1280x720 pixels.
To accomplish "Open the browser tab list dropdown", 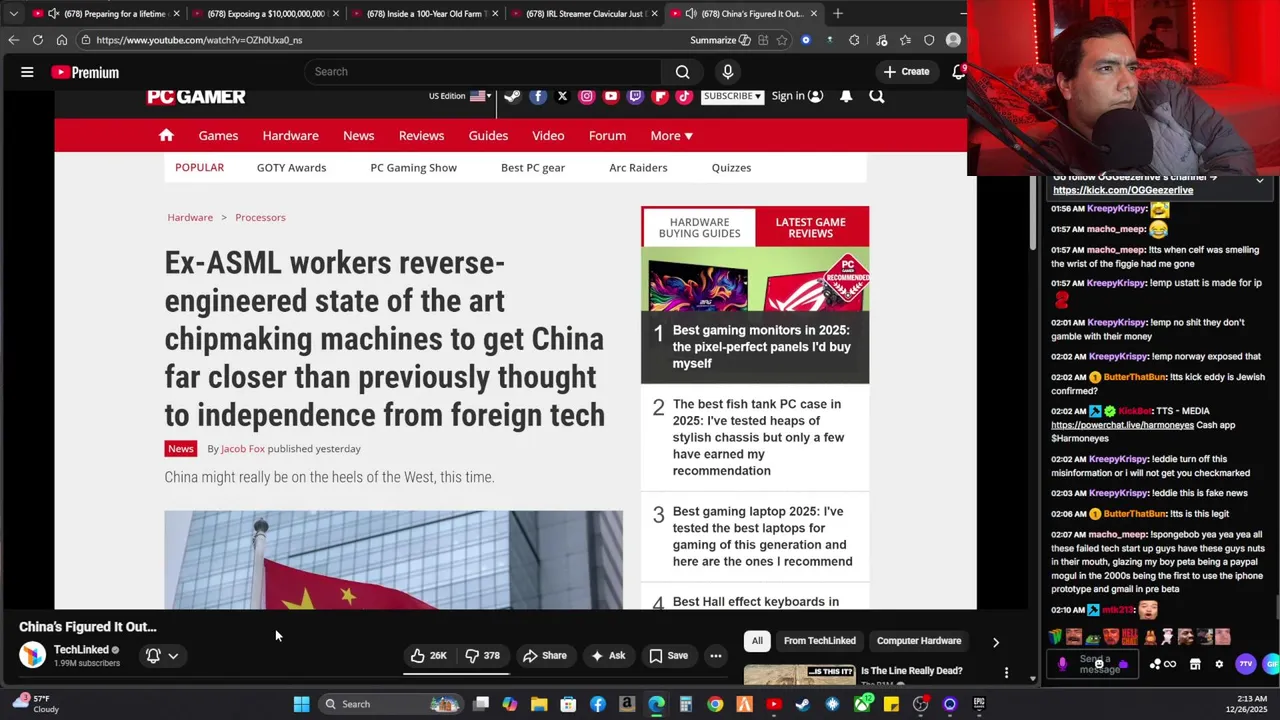I will pos(13,14).
